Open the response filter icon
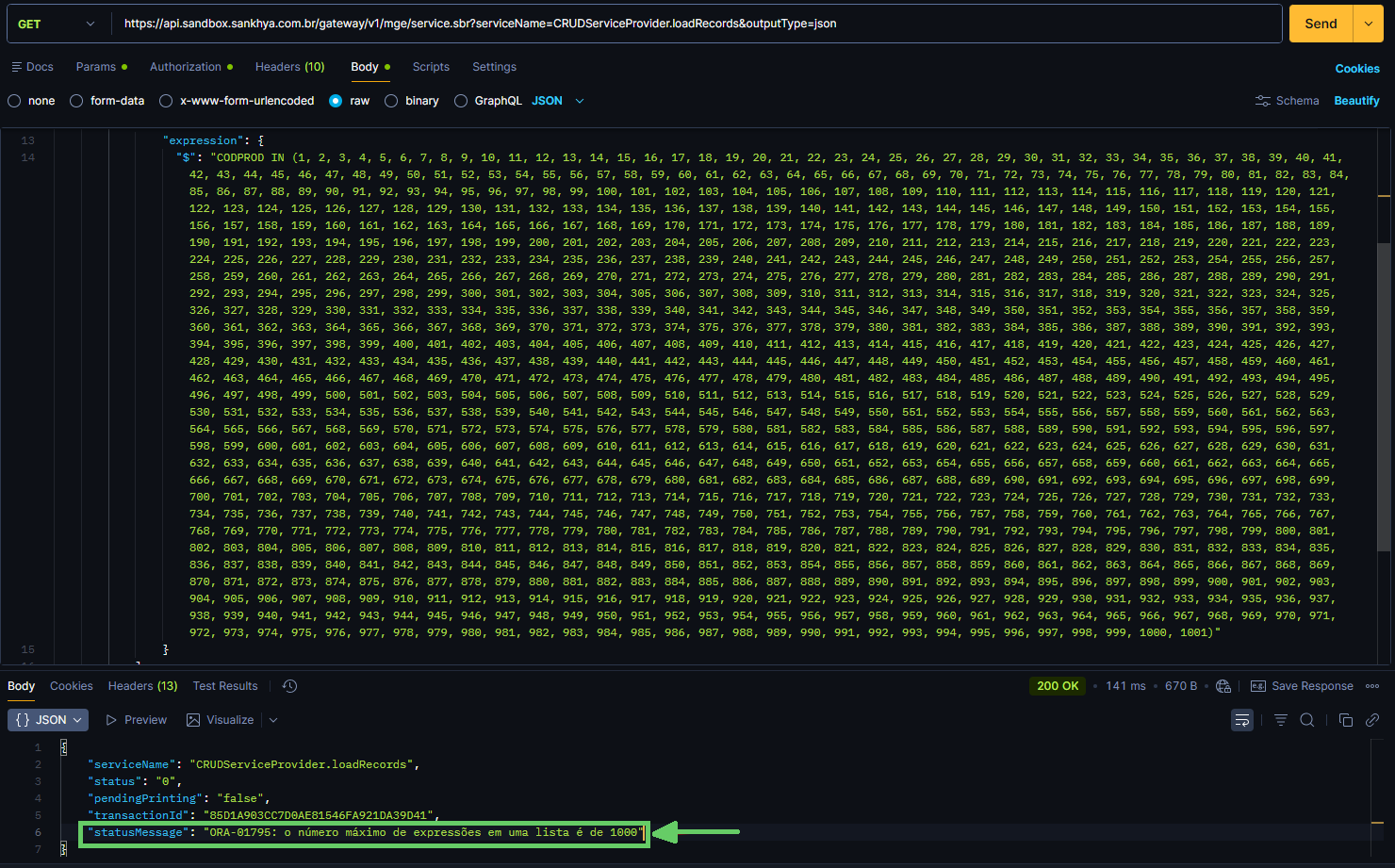Screen dimensions: 1395x868 [1281, 720]
